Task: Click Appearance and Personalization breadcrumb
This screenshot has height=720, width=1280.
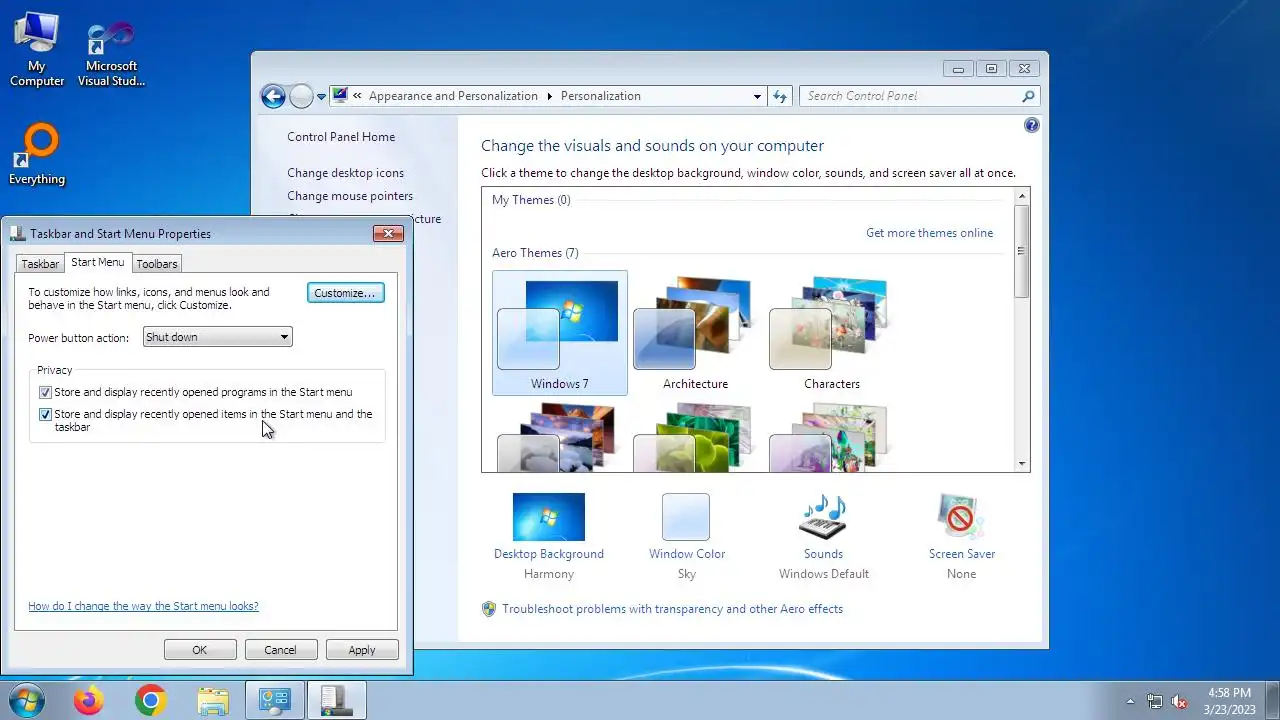Action: pyautogui.click(x=453, y=96)
